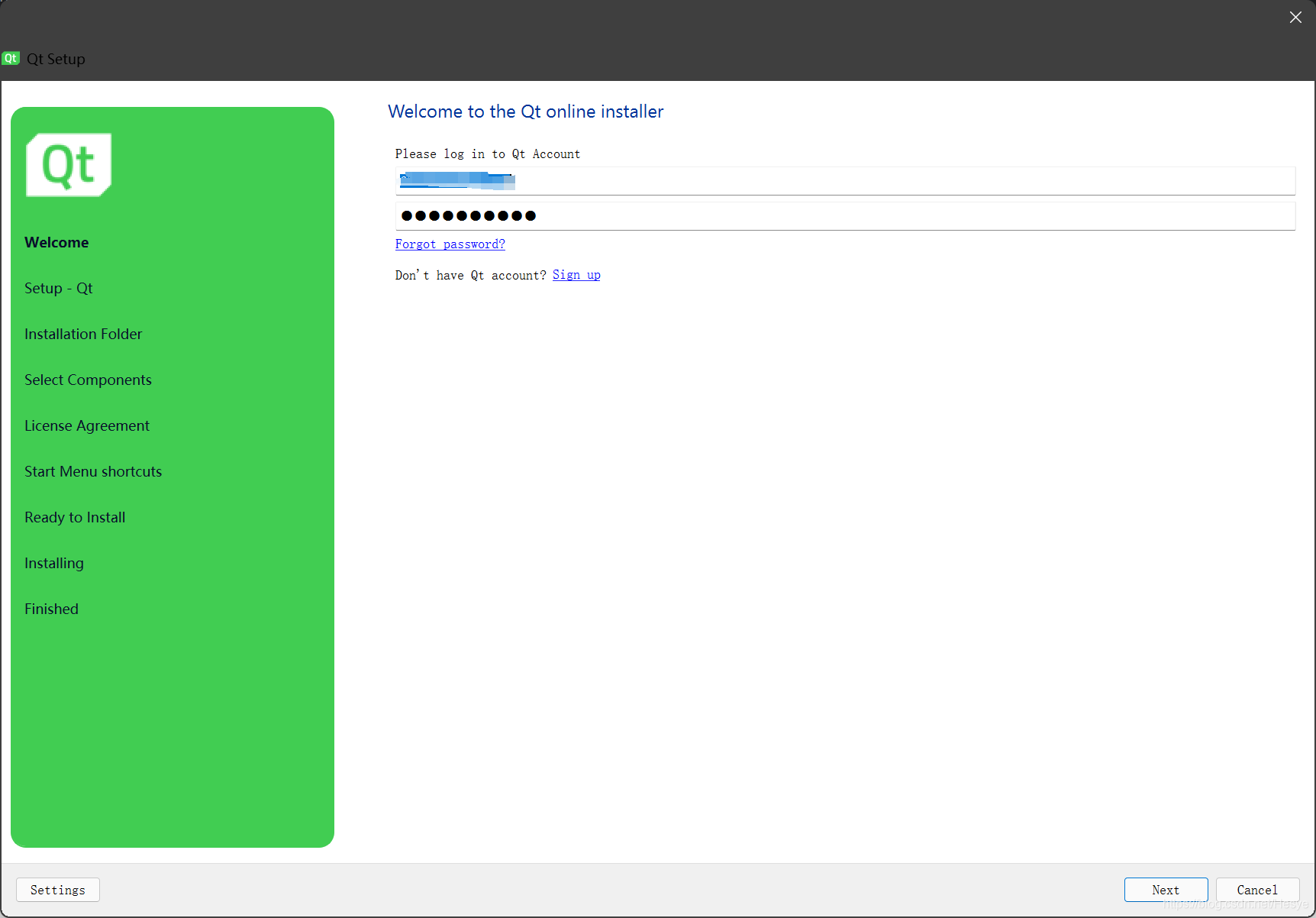The height and width of the screenshot is (918, 1316).
Task: Select the Welcome step in sidebar
Action: click(56, 242)
